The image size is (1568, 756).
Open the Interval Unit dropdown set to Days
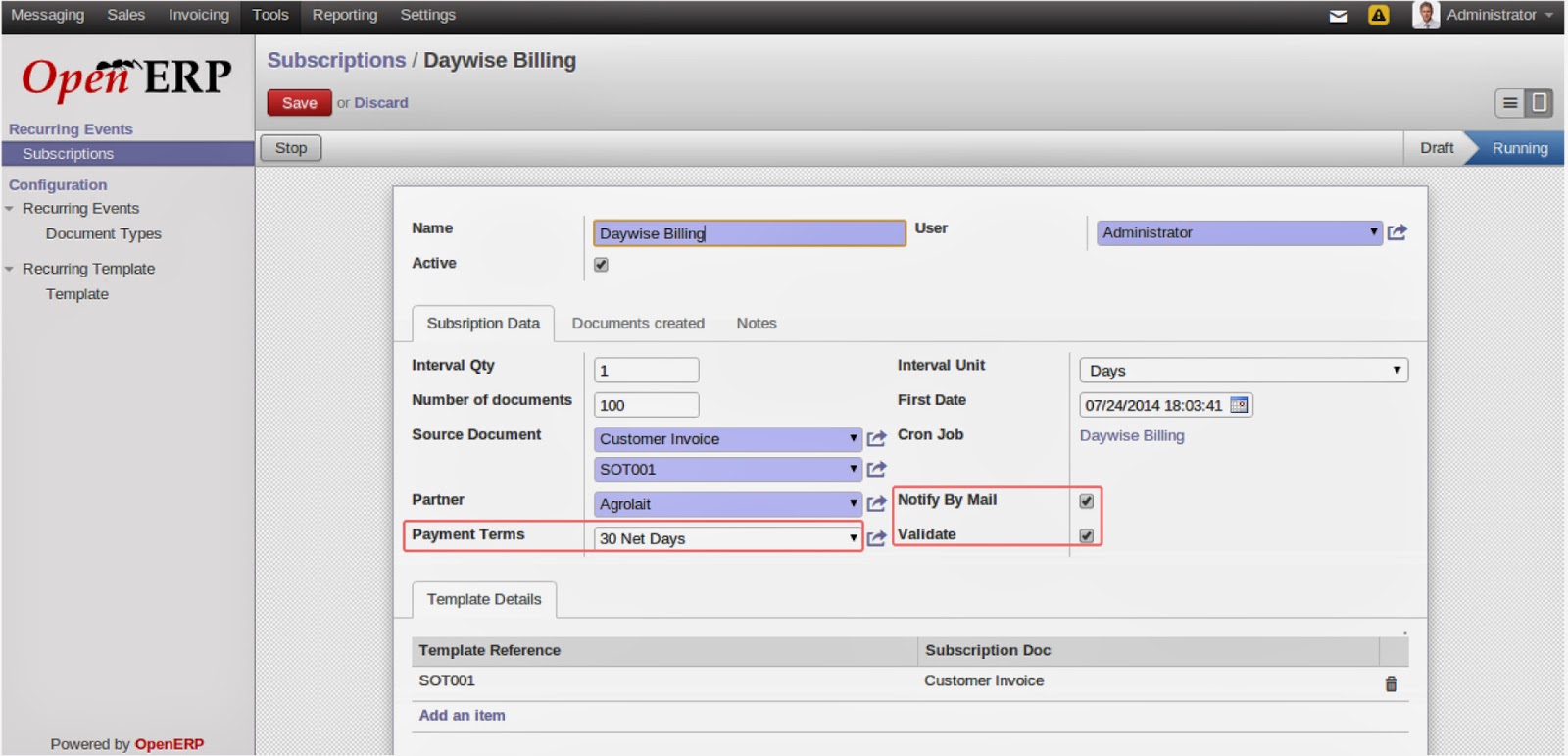click(1244, 370)
